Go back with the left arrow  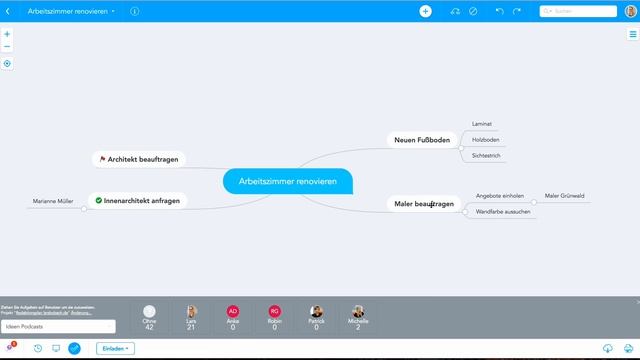7,11
